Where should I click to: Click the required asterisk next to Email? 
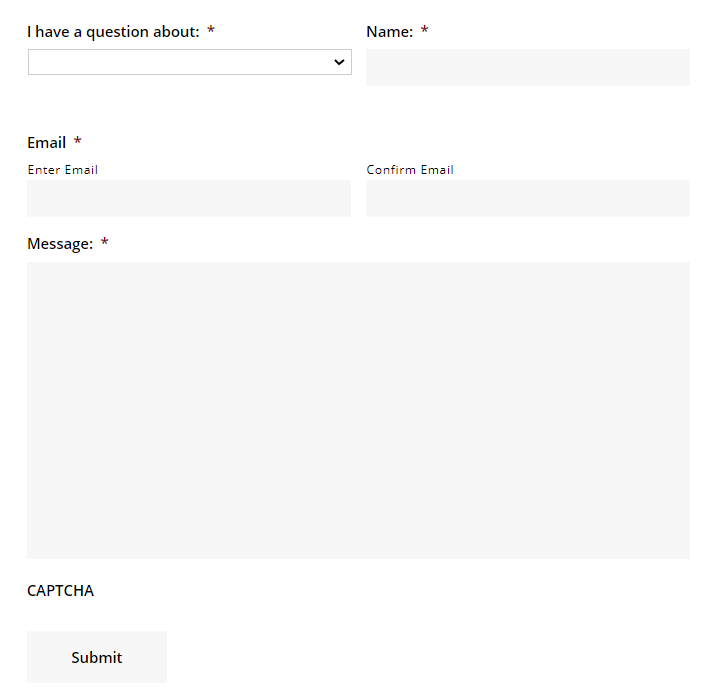[77, 142]
